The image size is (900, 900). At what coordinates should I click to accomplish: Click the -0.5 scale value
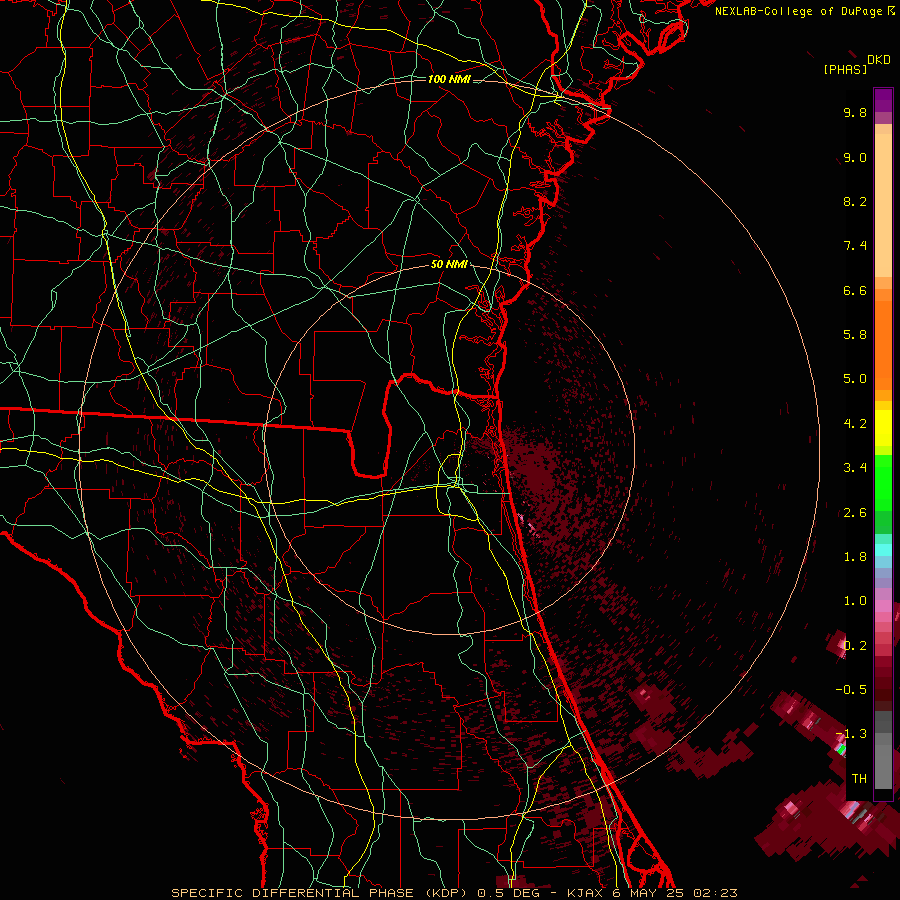[x=851, y=690]
